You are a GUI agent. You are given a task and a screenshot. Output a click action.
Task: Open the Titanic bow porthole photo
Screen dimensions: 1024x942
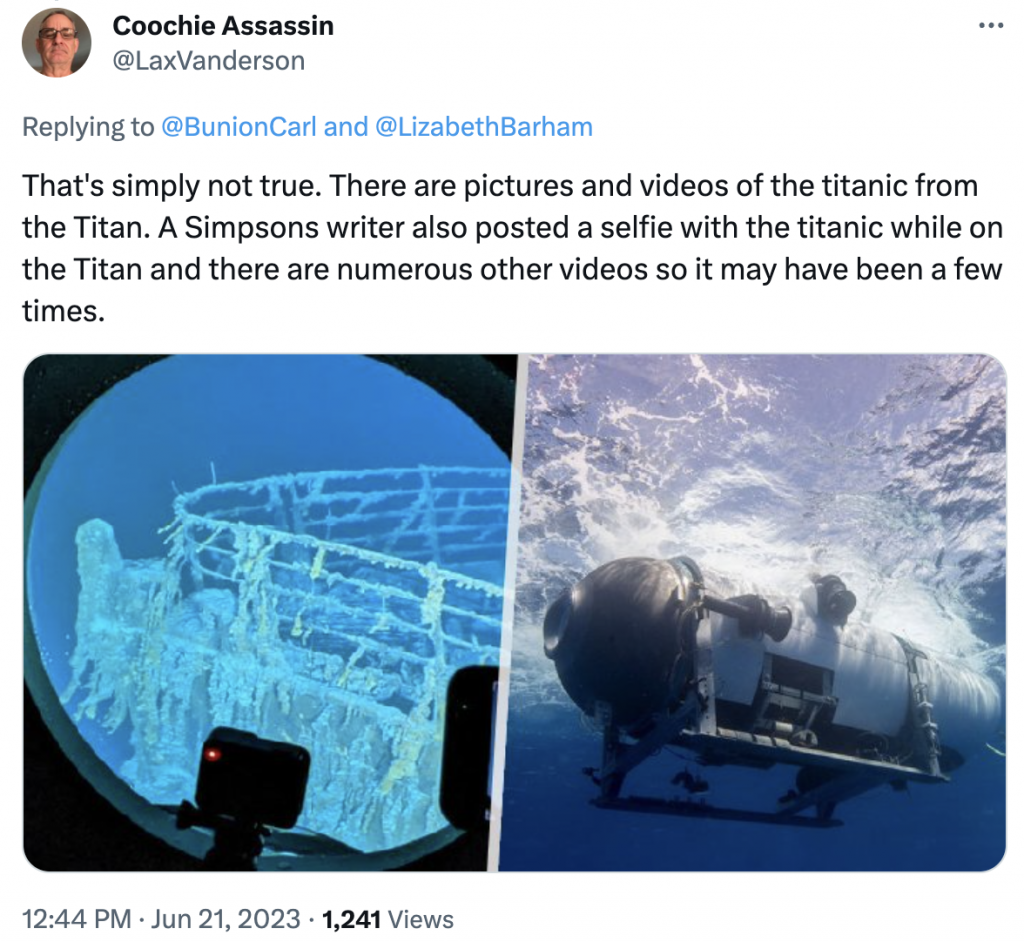click(268, 612)
